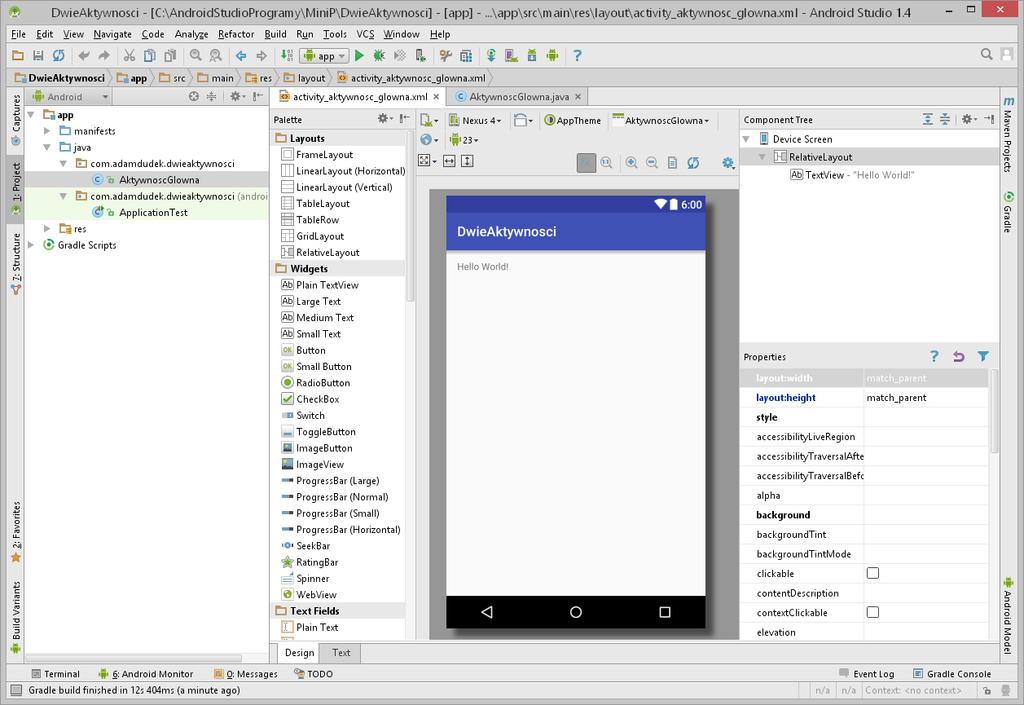This screenshot has width=1024, height=705.
Task: Switch to the Text tab of layout editor
Action: click(x=341, y=652)
